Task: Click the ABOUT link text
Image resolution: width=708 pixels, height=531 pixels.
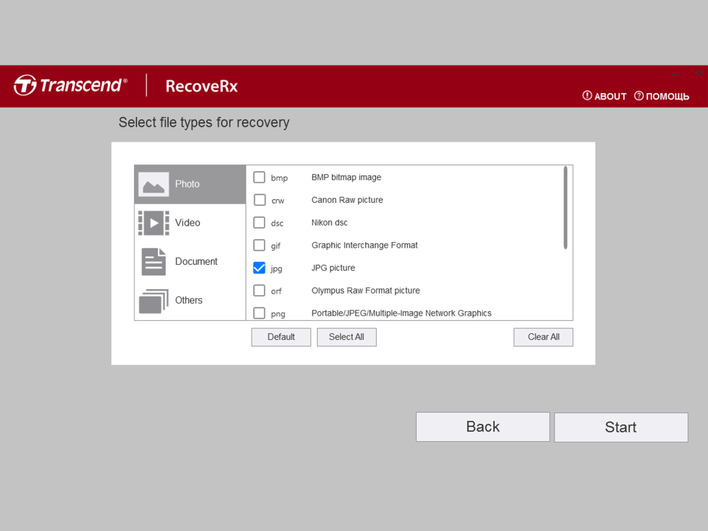Action: click(x=610, y=96)
